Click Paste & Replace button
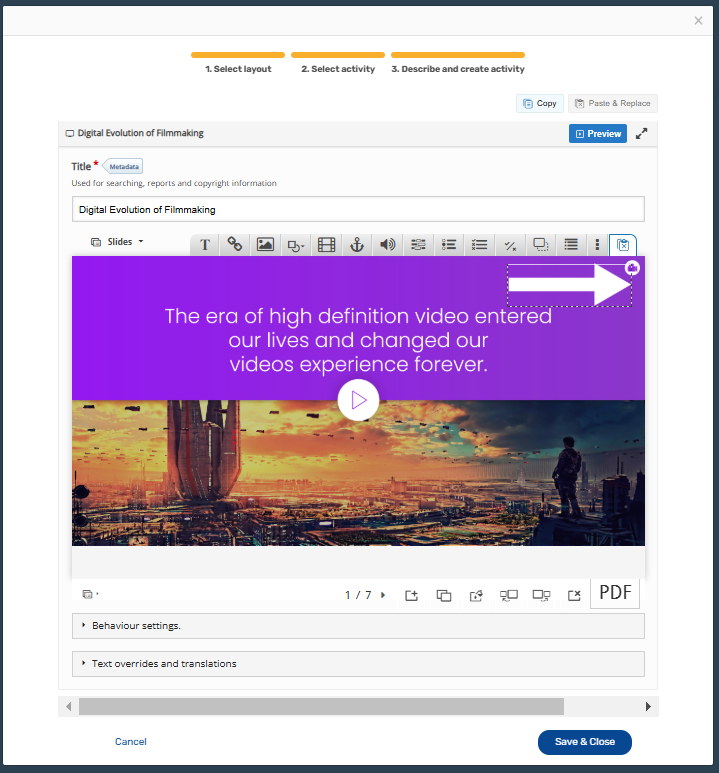Viewport: 719px width, 773px height. (613, 104)
